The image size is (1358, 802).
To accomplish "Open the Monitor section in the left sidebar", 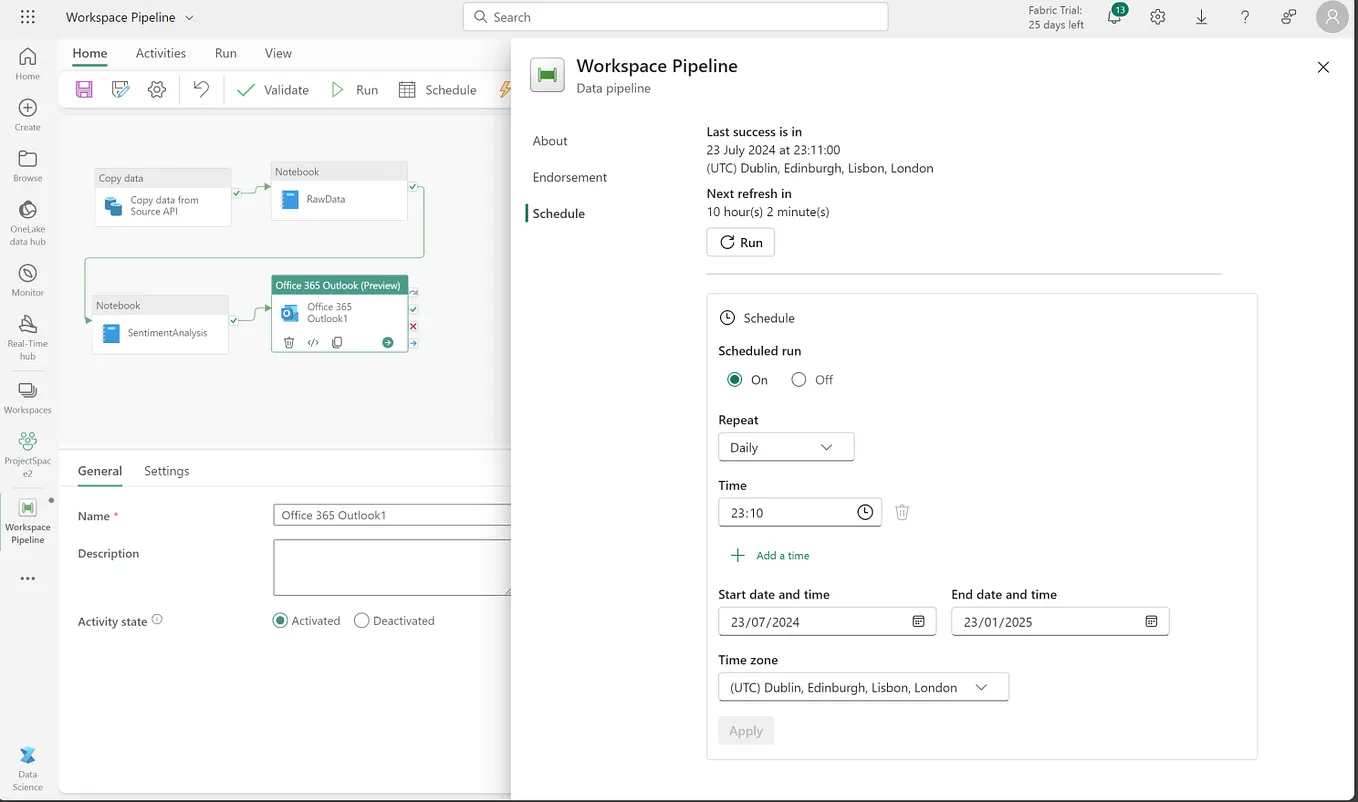I will (x=27, y=277).
